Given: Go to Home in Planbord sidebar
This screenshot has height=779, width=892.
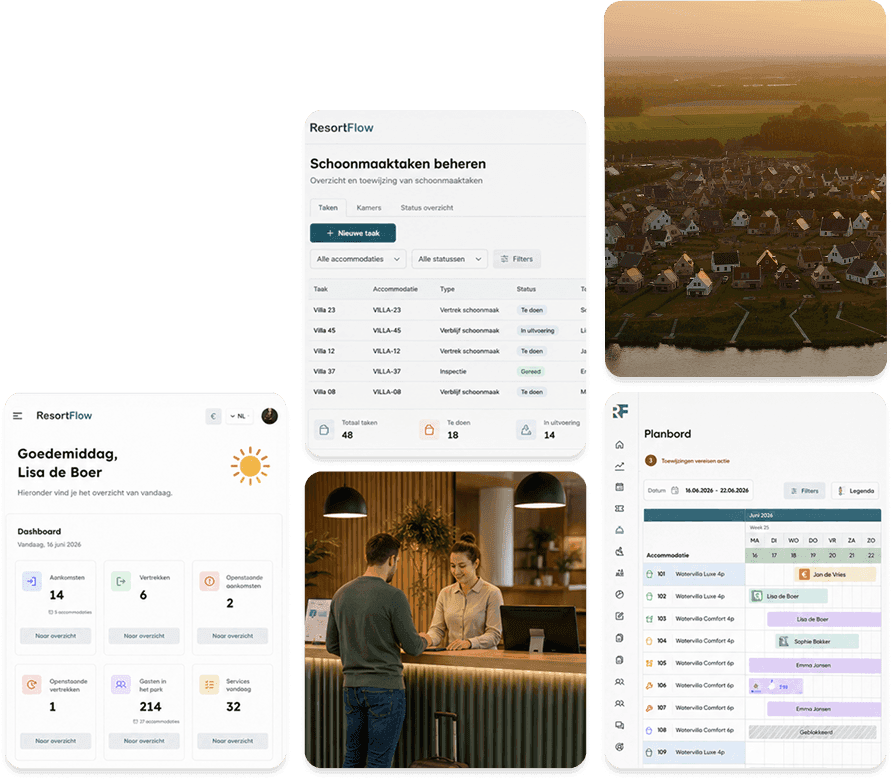Looking at the screenshot, I should click(620, 444).
